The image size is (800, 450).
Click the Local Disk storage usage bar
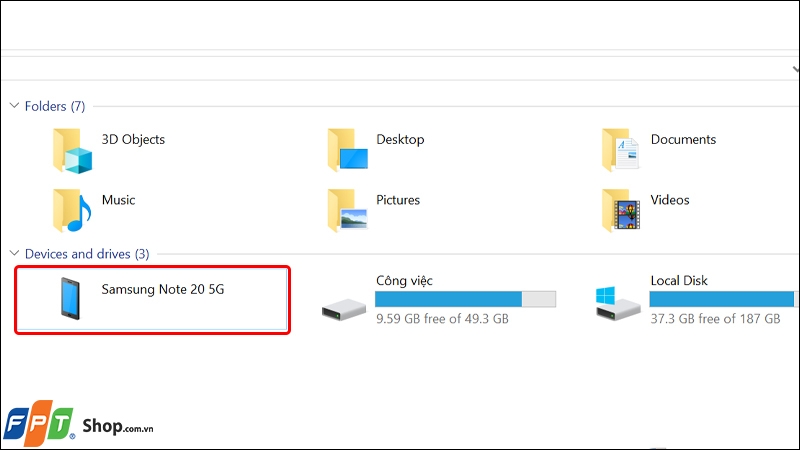(723, 299)
